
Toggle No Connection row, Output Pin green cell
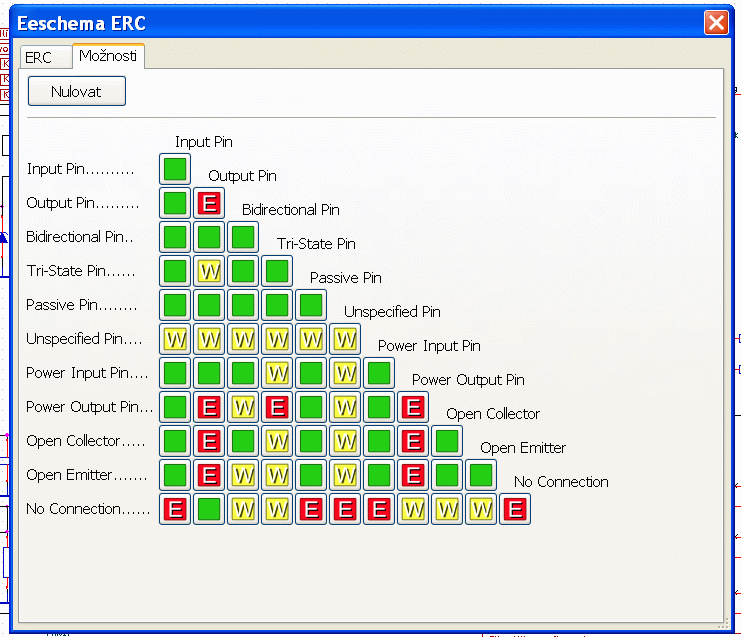[x=209, y=509]
